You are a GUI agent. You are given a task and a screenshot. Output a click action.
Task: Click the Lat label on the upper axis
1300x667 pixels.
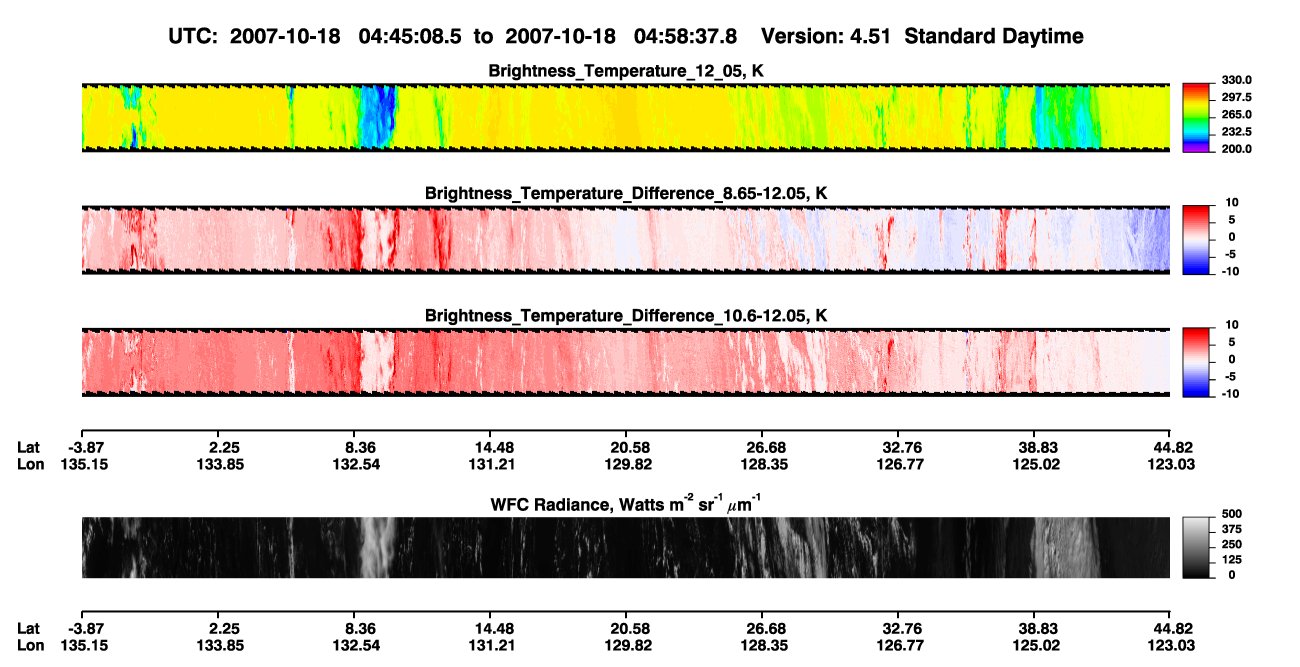tap(29, 448)
